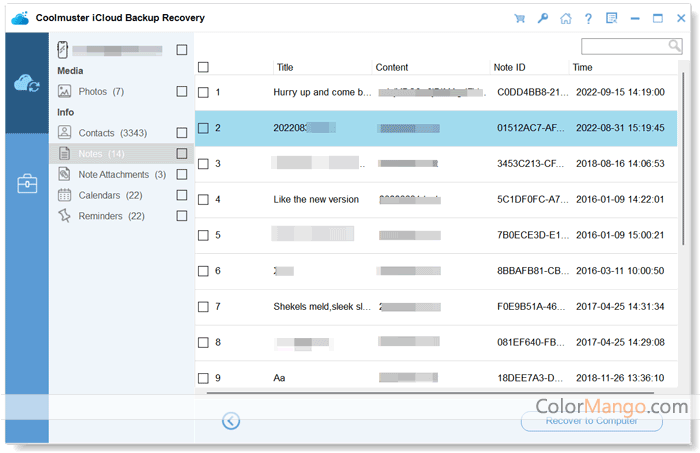Viewport: 700px width, 453px height.
Task: Tick the Contacts category checkbox
Action: coord(181,133)
